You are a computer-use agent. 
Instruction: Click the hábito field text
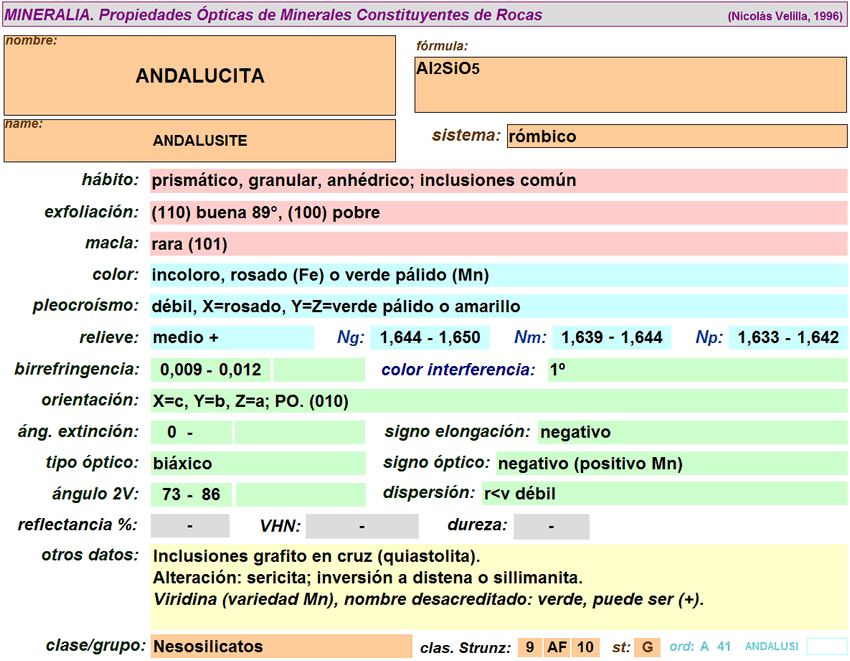click(498, 181)
